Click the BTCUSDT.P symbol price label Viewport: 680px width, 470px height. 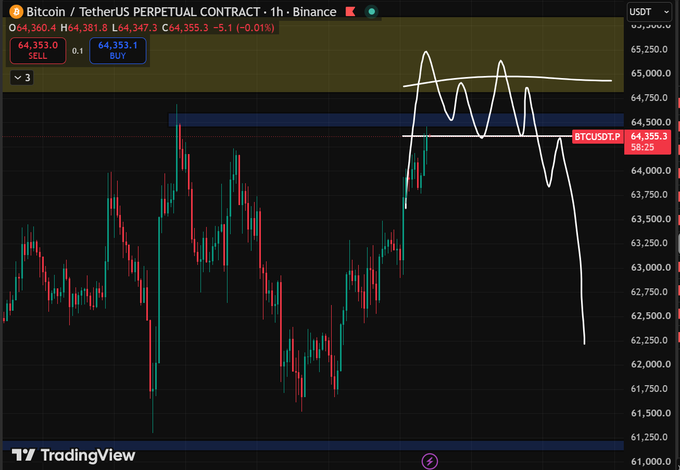tap(597, 137)
